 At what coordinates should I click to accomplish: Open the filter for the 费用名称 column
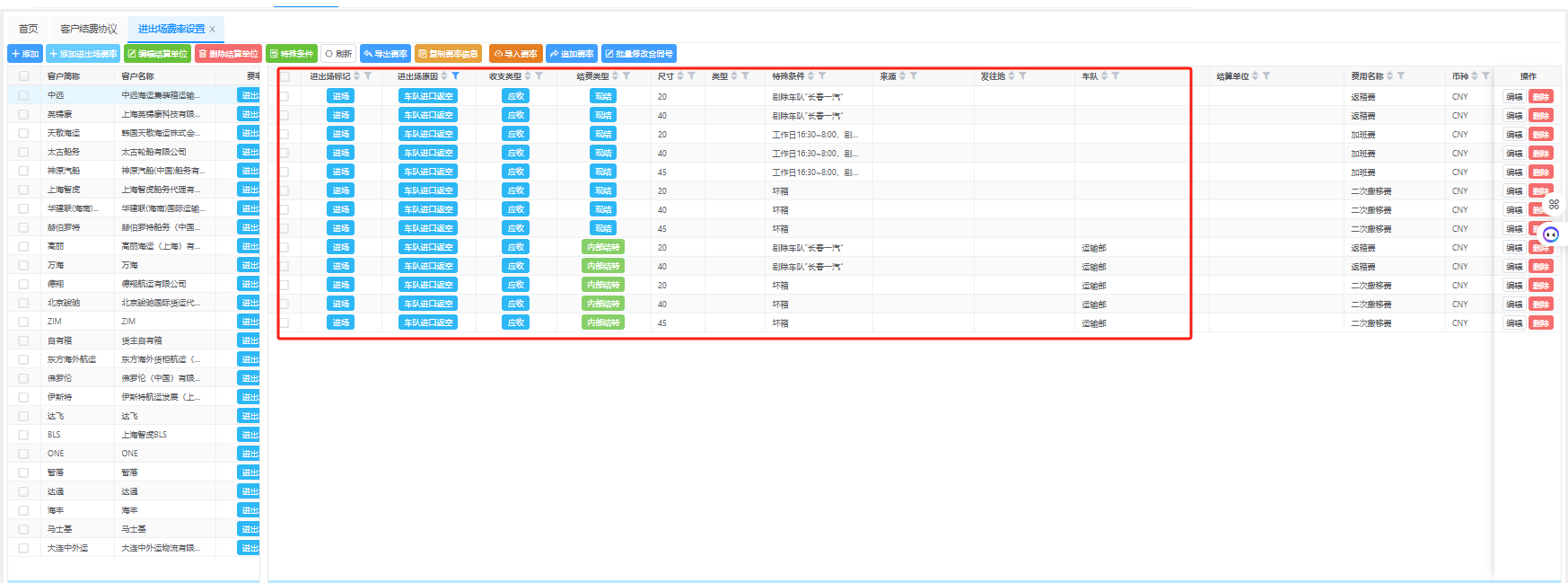(x=1400, y=76)
